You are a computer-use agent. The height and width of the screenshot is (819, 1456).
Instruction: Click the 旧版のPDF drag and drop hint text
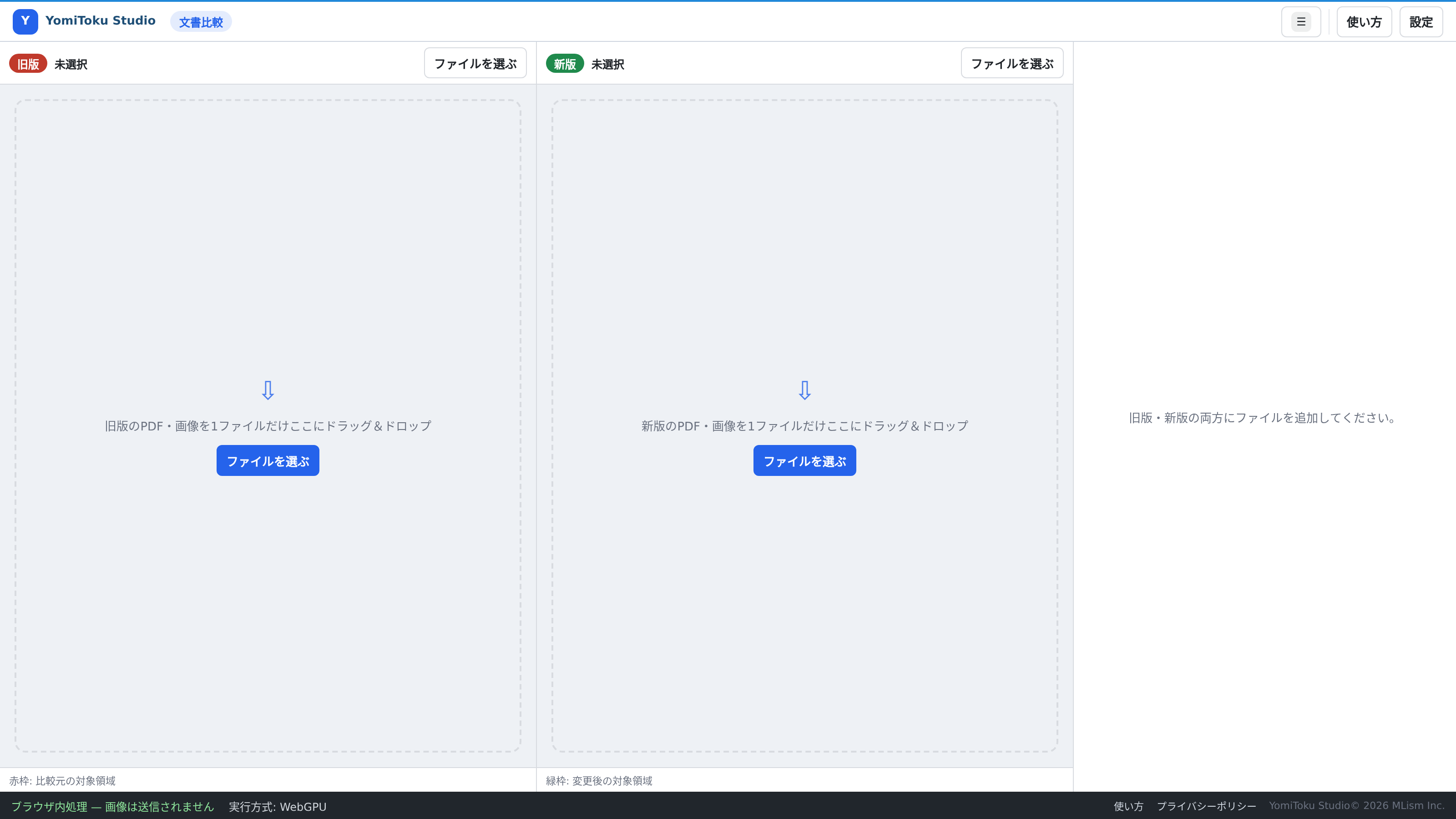(x=268, y=426)
